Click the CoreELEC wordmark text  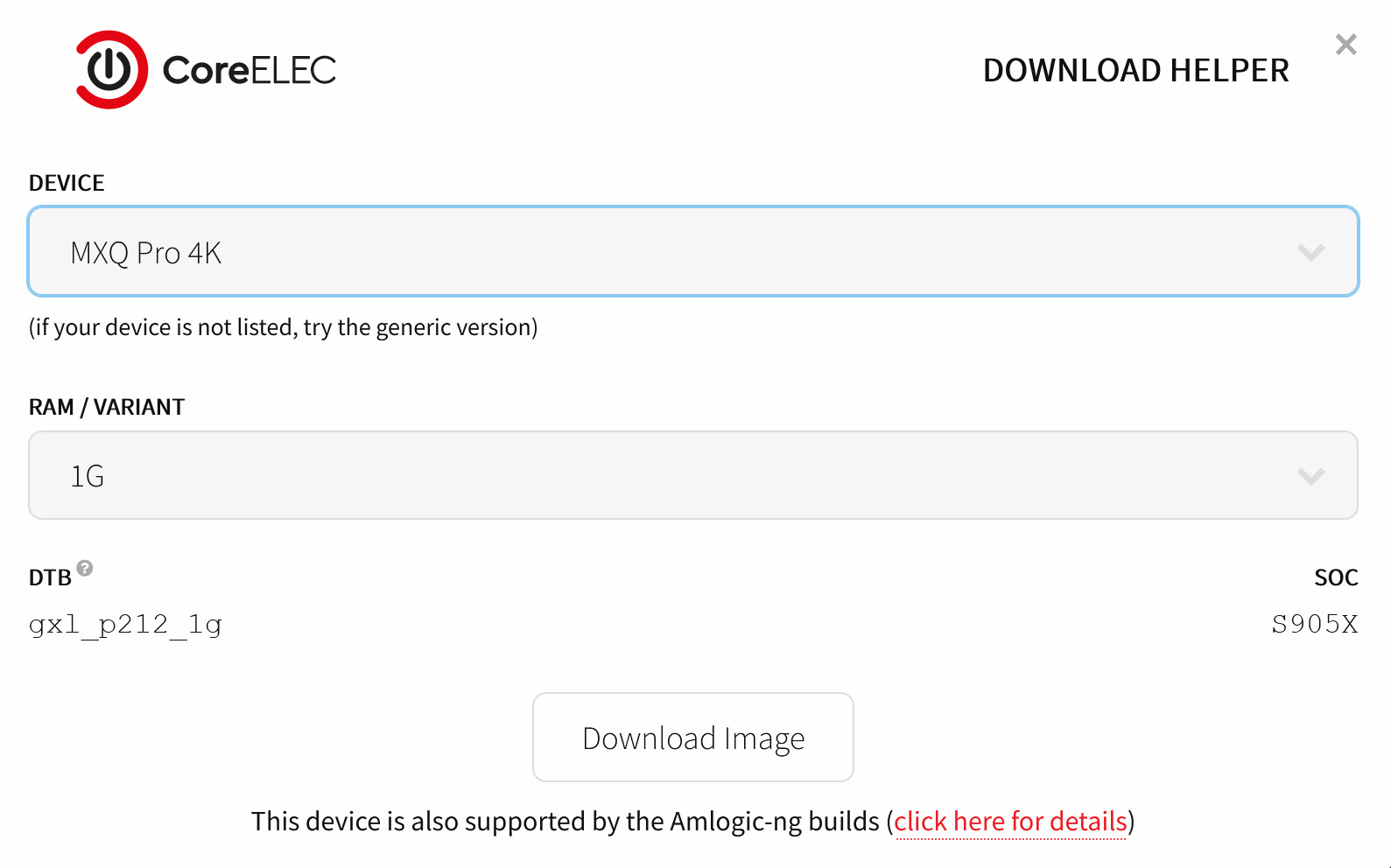249,71
